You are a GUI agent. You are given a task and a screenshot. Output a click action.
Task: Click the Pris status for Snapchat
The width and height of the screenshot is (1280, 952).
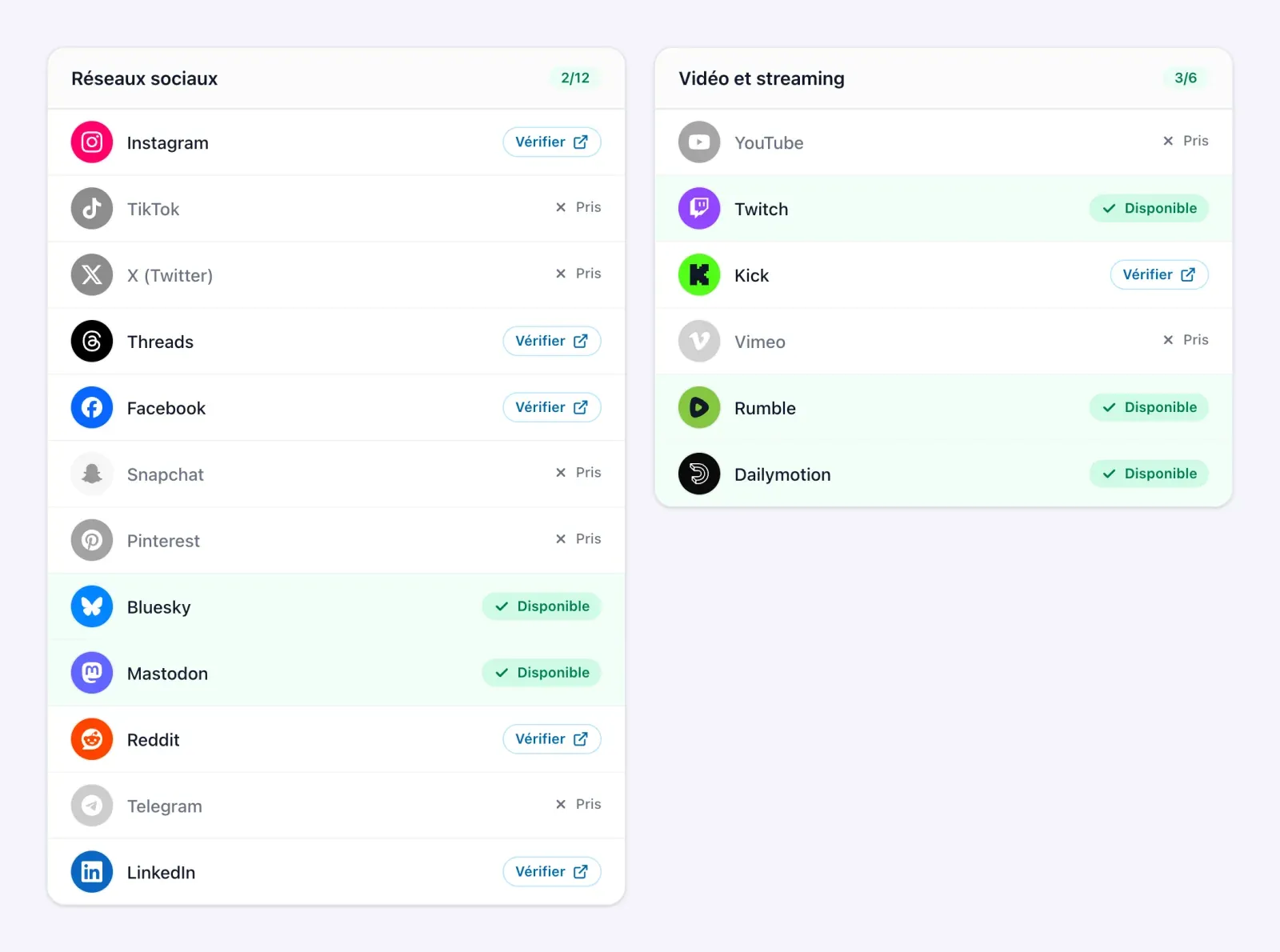[578, 474]
